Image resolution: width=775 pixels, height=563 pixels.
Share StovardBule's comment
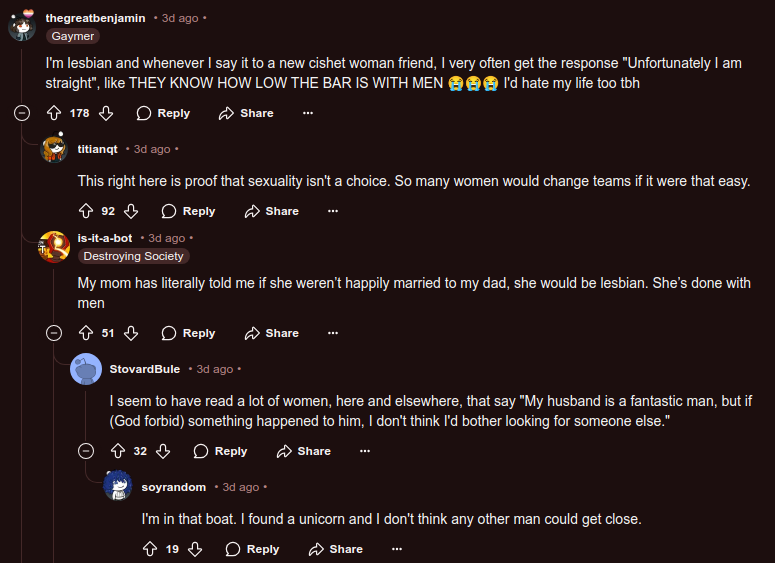click(303, 451)
